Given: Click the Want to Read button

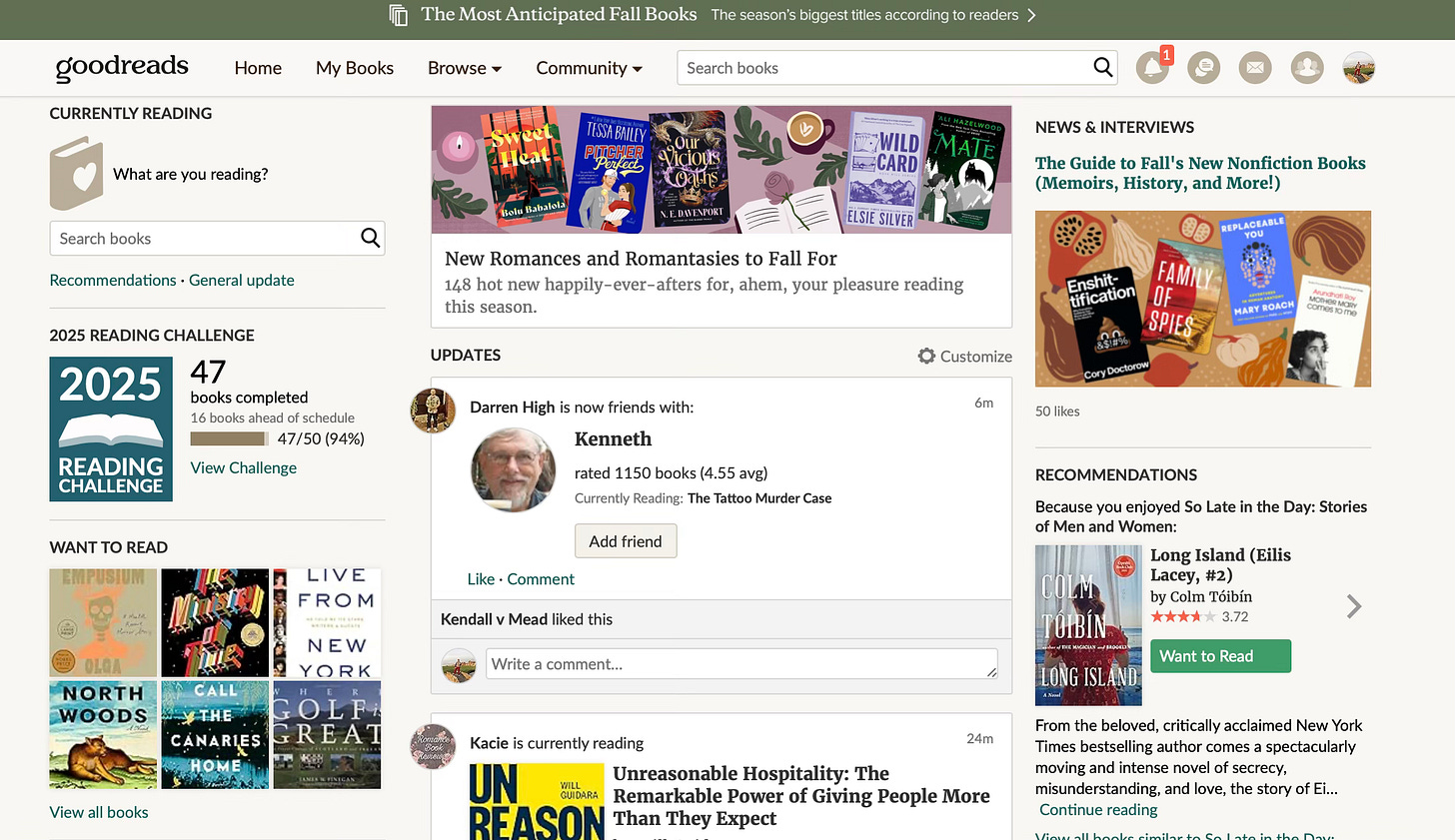Looking at the screenshot, I should pos(1220,656).
